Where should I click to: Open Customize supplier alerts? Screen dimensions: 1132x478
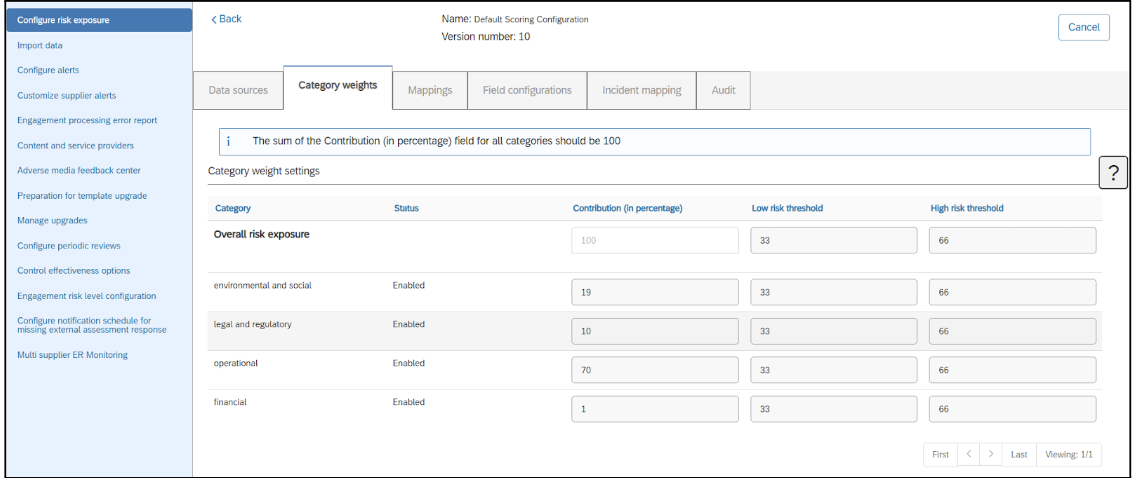click(x=66, y=95)
